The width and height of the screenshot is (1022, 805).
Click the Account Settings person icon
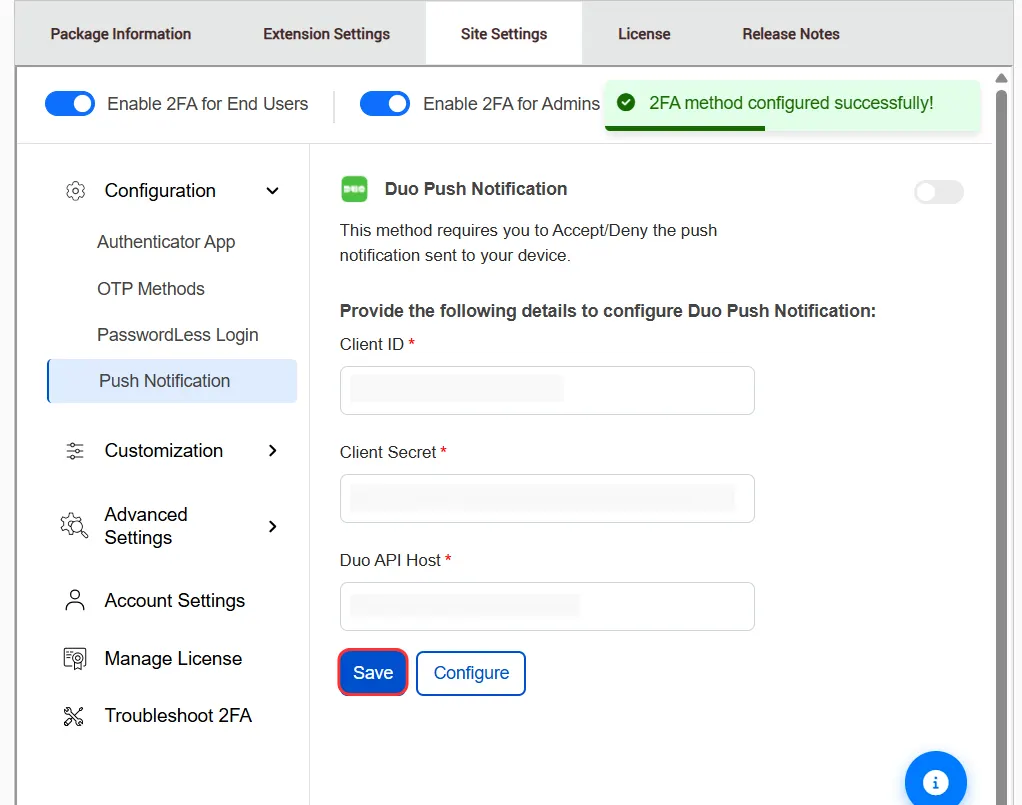(74, 600)
